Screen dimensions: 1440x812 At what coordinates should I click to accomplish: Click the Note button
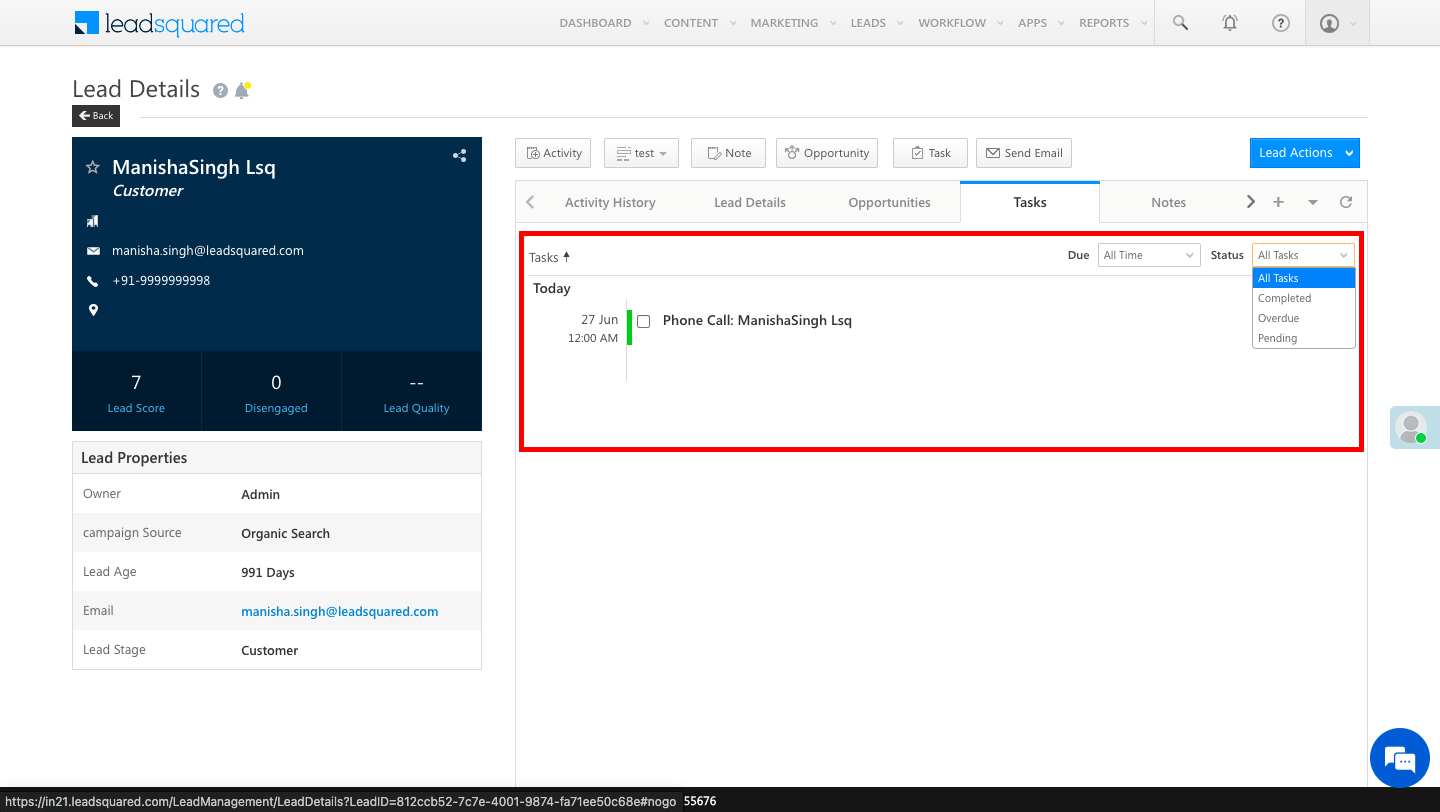click(x=729, y=153)
